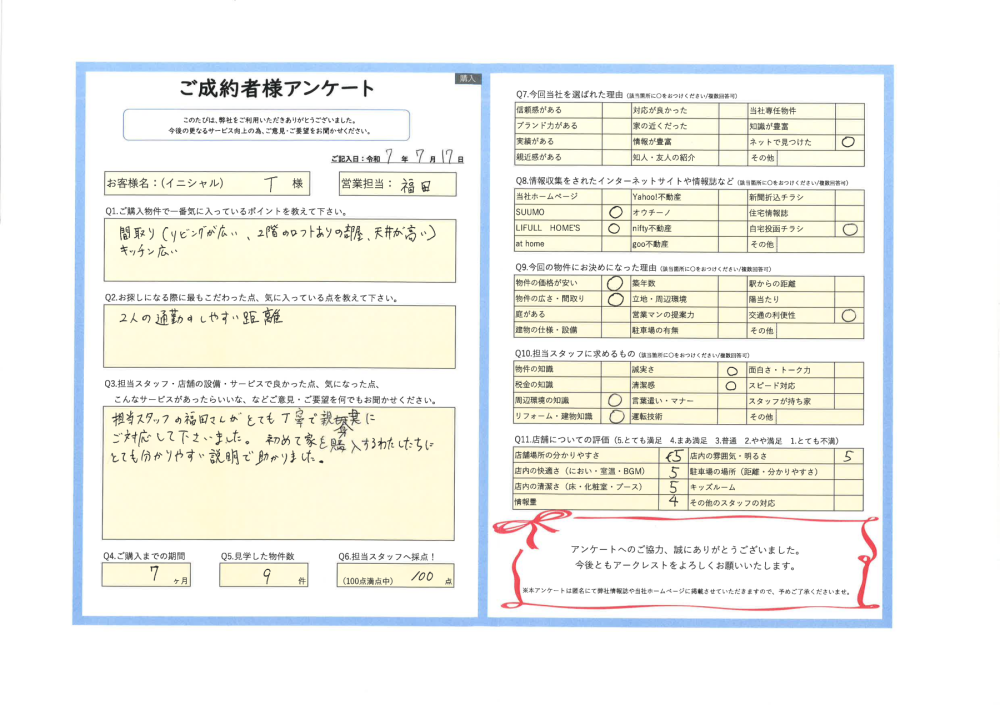This screenshot has height=706, width=1000.
Task: Click the Q2 answer box about commuting distance
Action: (x=278, y=329)
